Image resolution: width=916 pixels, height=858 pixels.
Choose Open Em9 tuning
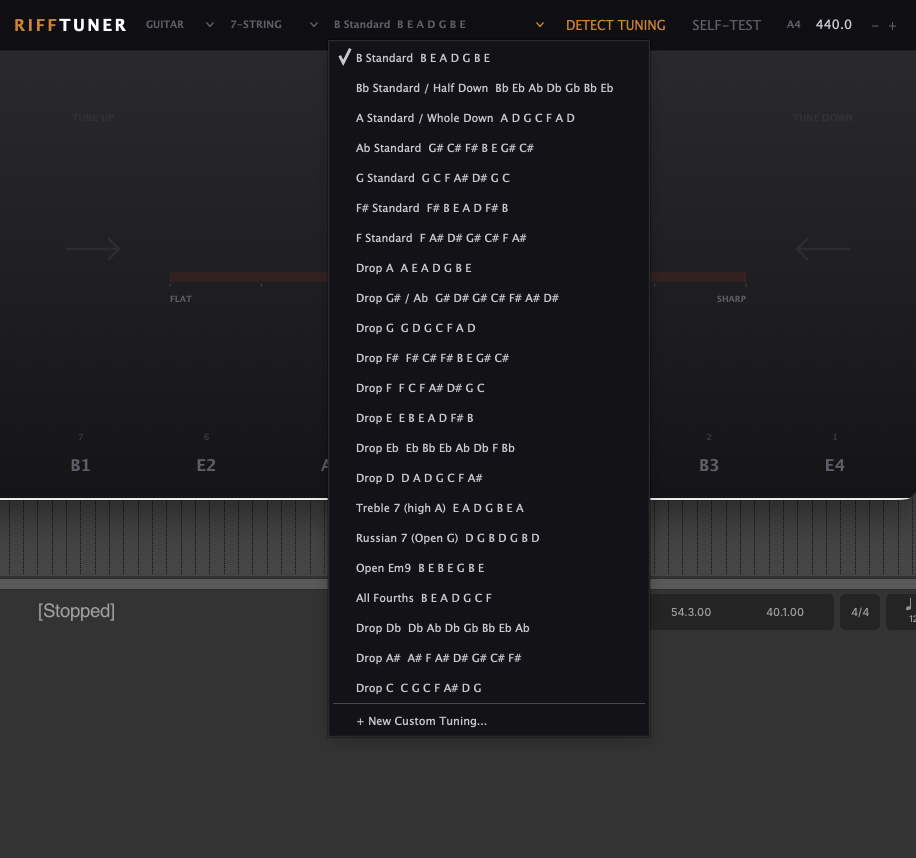pos(488,568)
